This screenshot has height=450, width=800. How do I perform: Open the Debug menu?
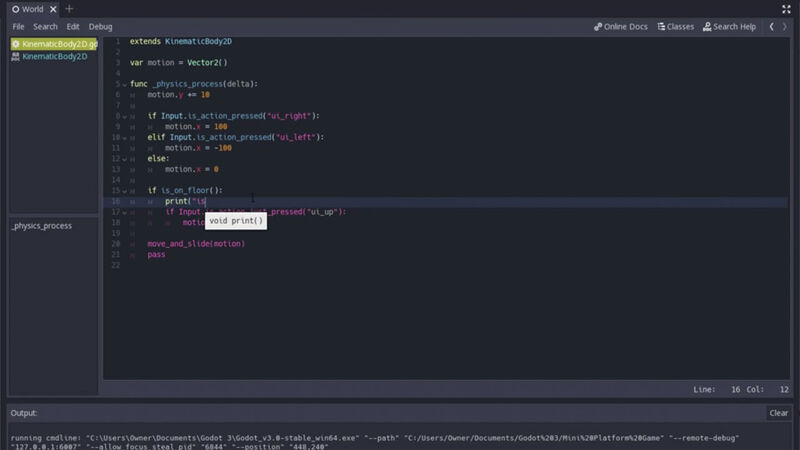click(x=101, y=27)
